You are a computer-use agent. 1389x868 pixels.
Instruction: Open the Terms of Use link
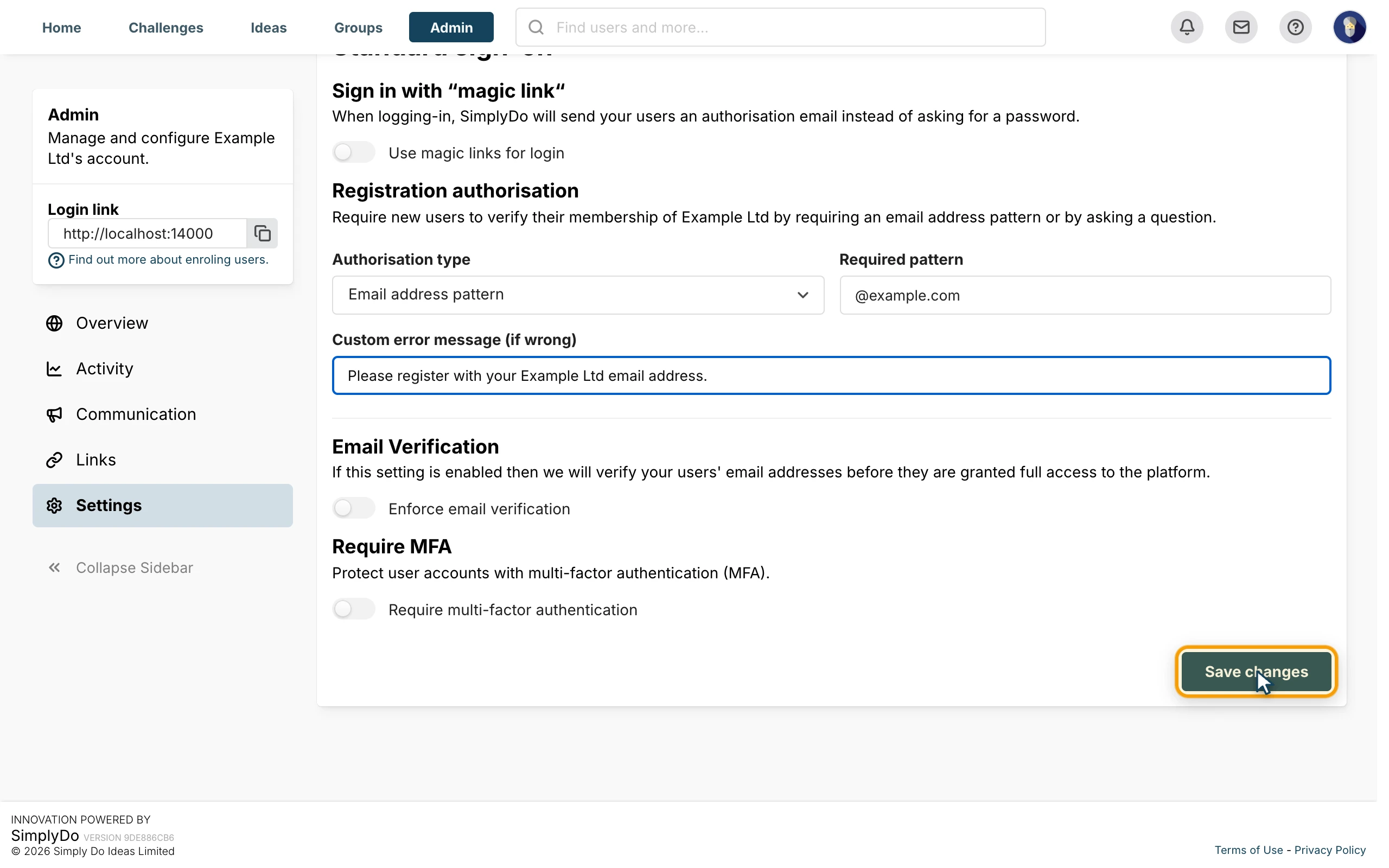click(1248, 850)
